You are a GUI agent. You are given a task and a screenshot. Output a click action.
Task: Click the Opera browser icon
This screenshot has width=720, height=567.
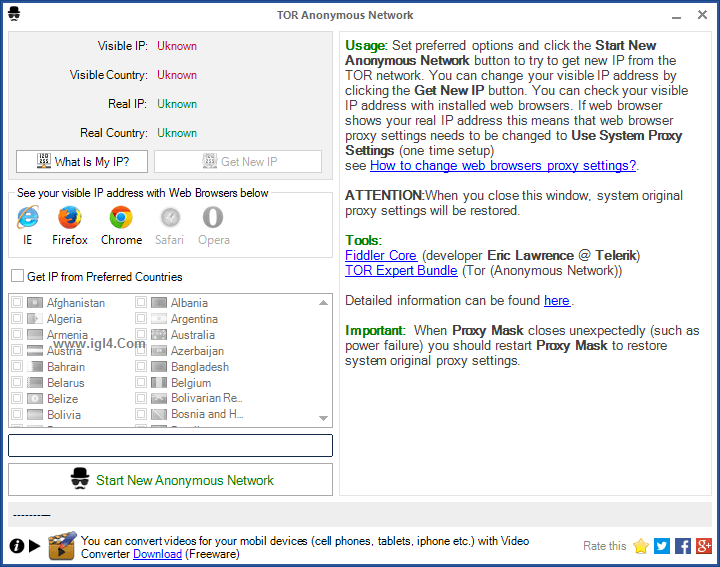pyautogui.click(x=213, y=217)
